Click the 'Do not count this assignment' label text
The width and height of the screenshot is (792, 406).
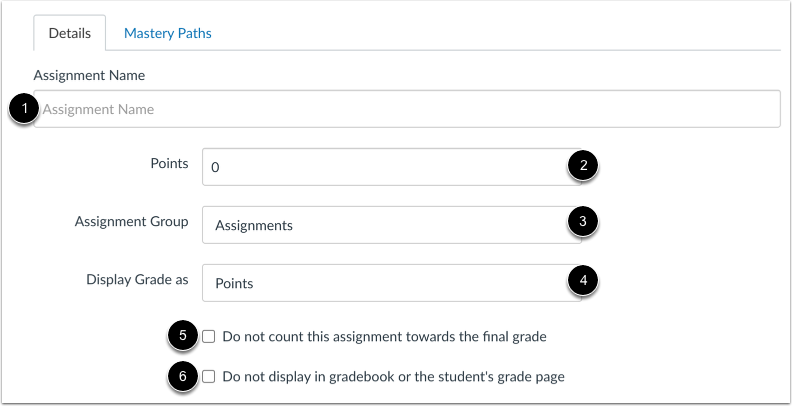[384, 337]
